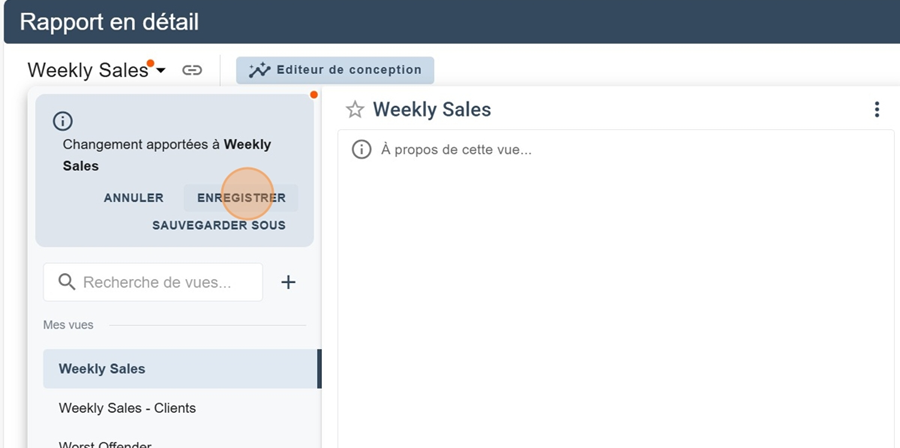
Task: Select the Weekly Sales - Clients view
Action: 127,408
